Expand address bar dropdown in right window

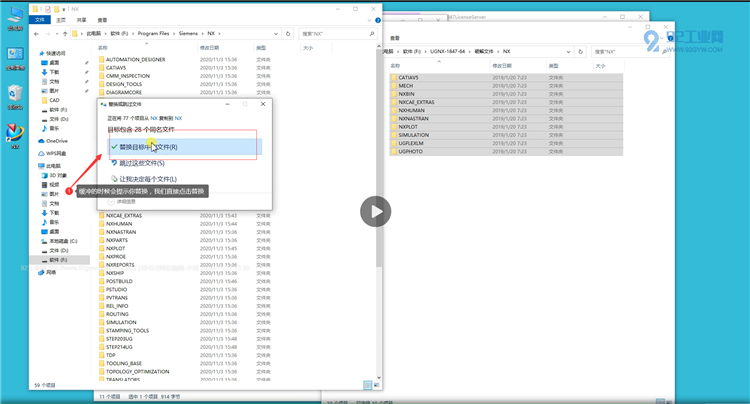coord(568,52)
